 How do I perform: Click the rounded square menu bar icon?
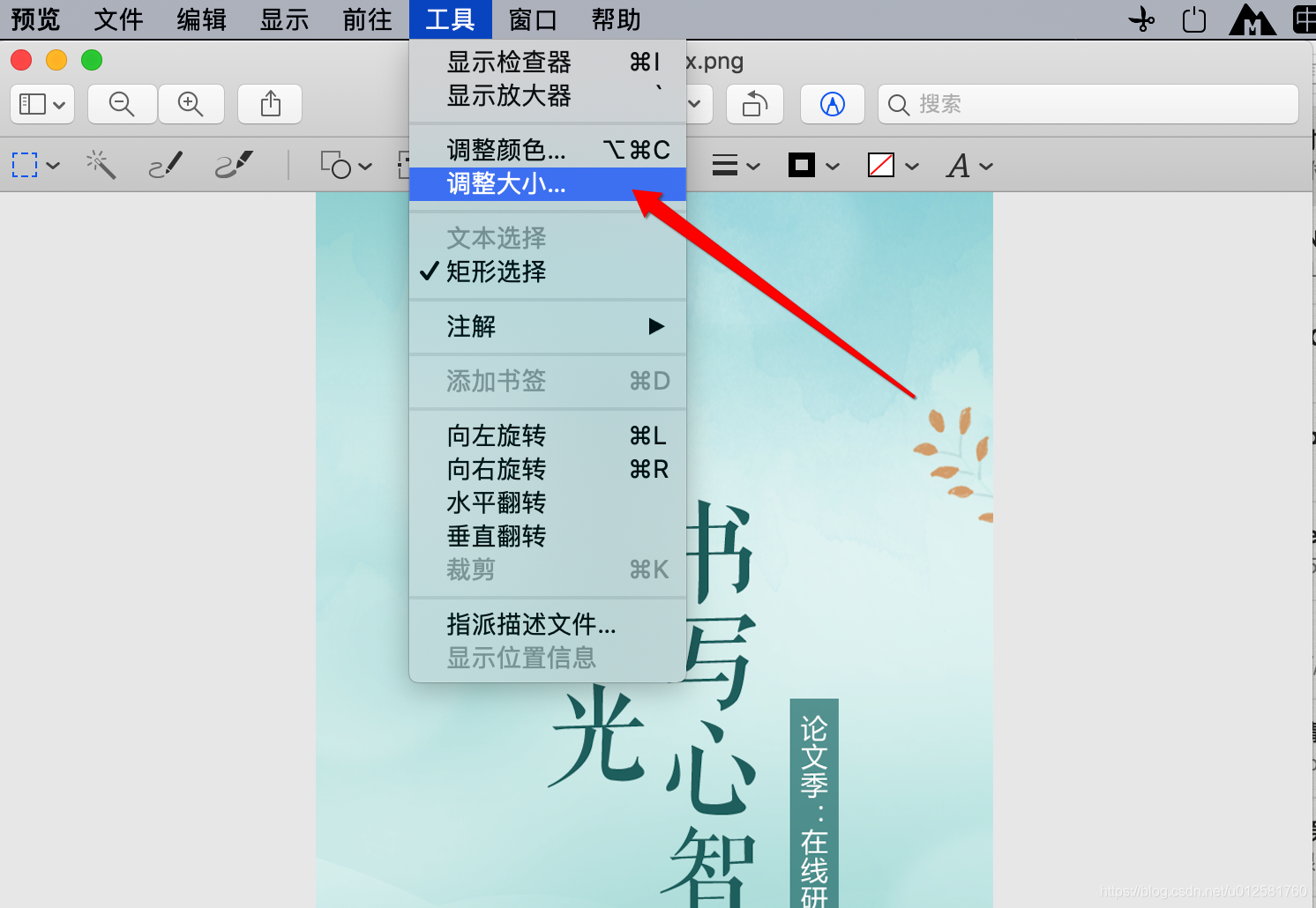click(1193, 19)
